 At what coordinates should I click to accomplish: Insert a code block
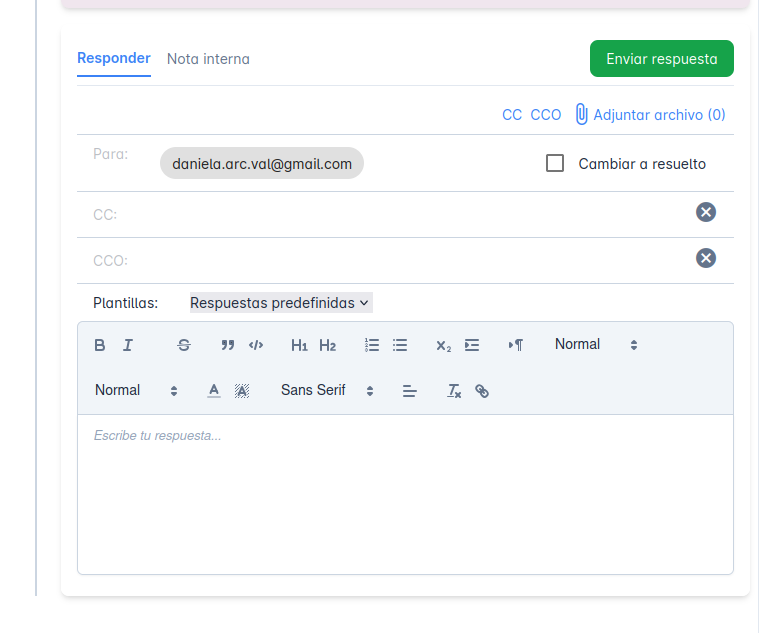click(x=256, y=345)
